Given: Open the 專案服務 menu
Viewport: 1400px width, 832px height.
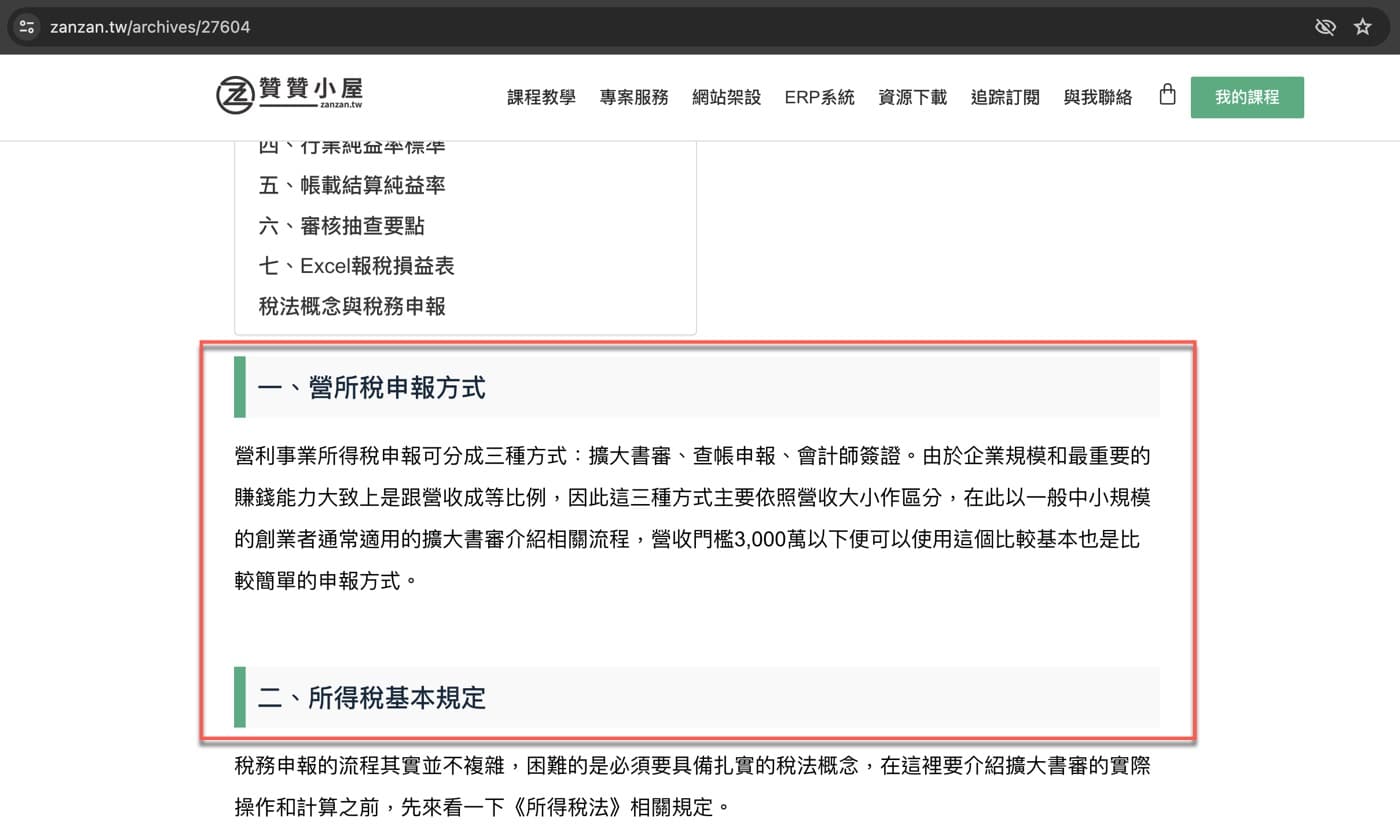Looking at the screenshot, I should 634,97.
